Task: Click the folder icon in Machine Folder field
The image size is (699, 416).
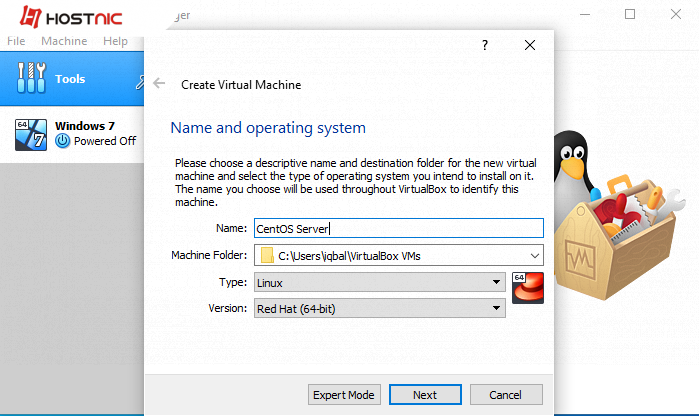Action: tap(267, 255)
